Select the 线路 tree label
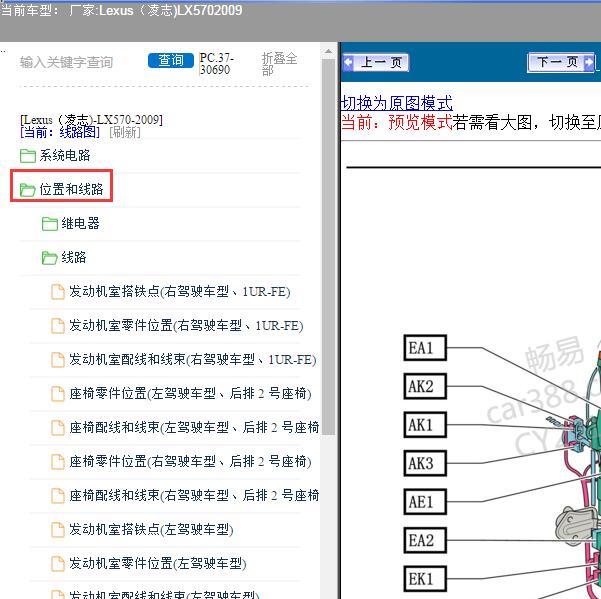Image resolution: width=601 pixels, height=599 pixels. coord(74,257)
